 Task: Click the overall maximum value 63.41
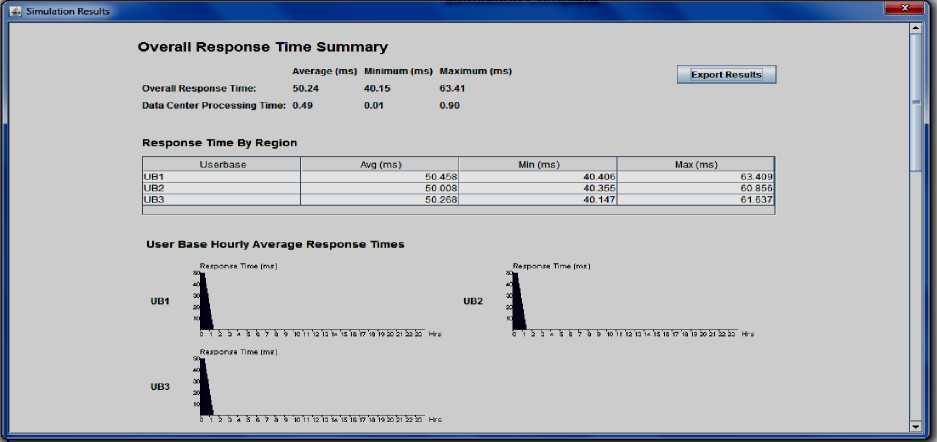click(452, 88)
